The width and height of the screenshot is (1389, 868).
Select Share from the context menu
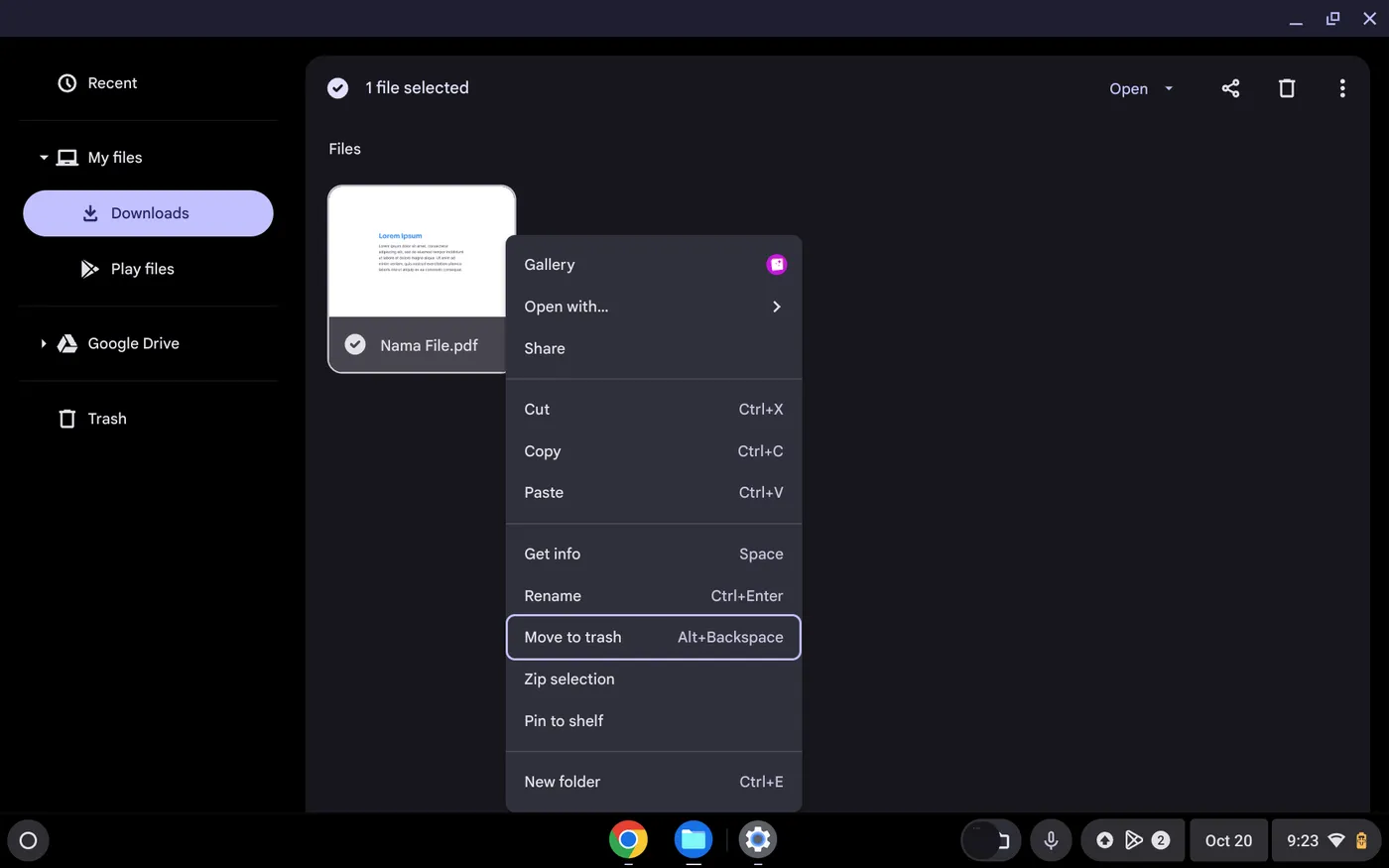click(x=654, y=348)
